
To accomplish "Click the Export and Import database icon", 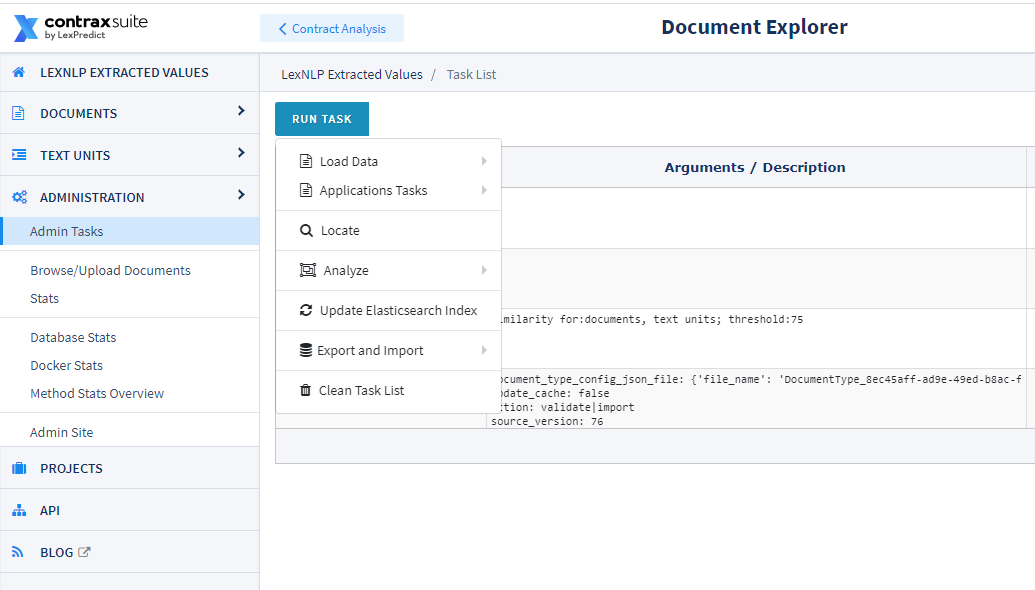I will pyautogui.click(x=306, y=350).
